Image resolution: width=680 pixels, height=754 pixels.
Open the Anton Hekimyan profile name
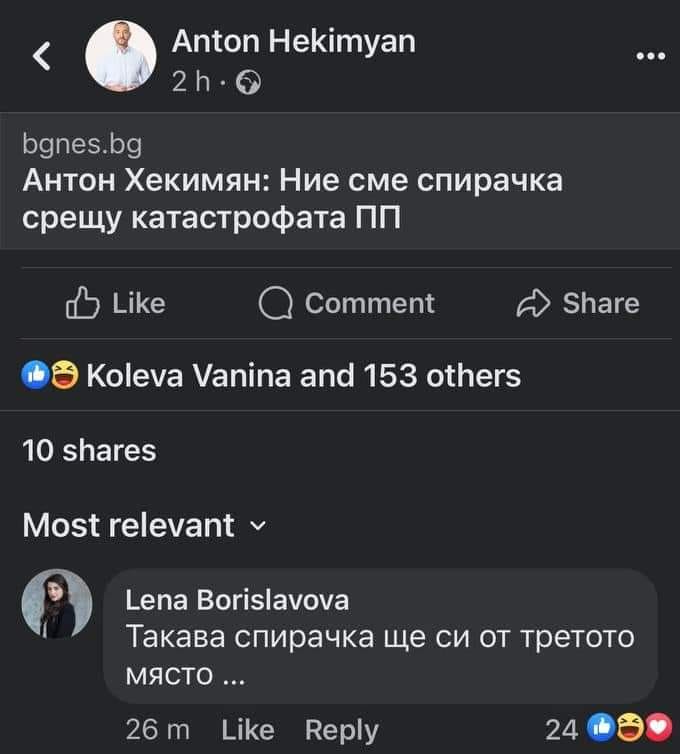tap(293, 41)
